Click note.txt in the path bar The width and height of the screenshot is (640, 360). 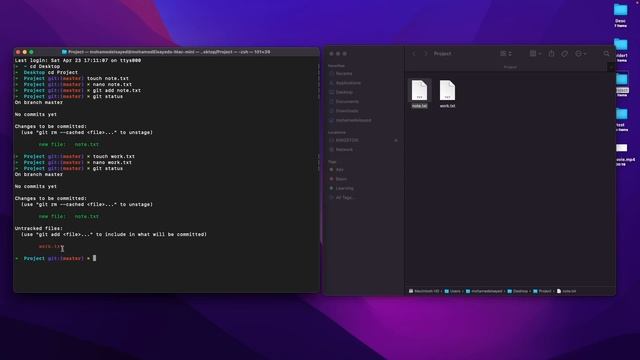[567, 291]
